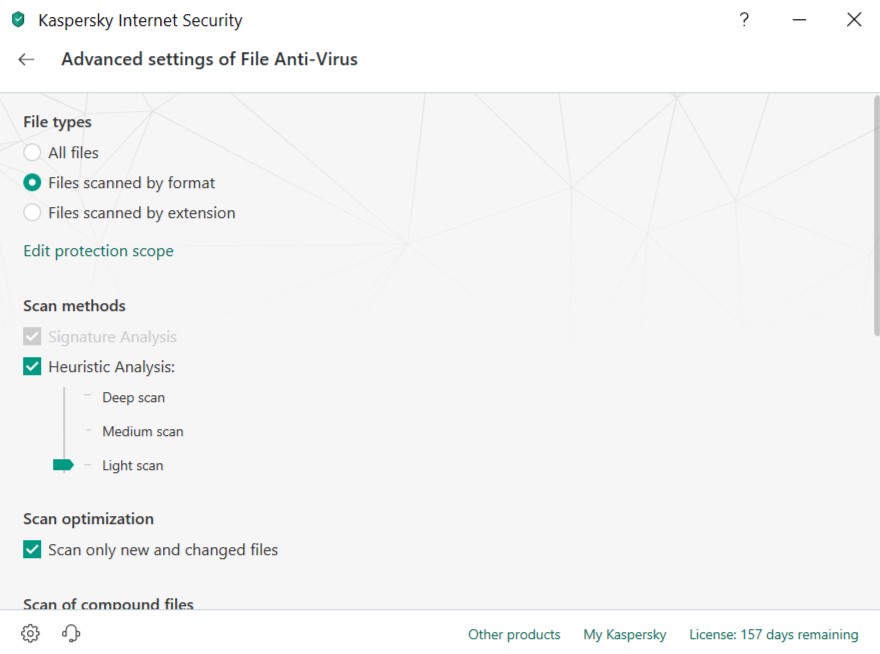Image resolution: width=880 pixels, height=654 pixels.
Task: Go to the My Kaspersky link
Action: [625, 635]
